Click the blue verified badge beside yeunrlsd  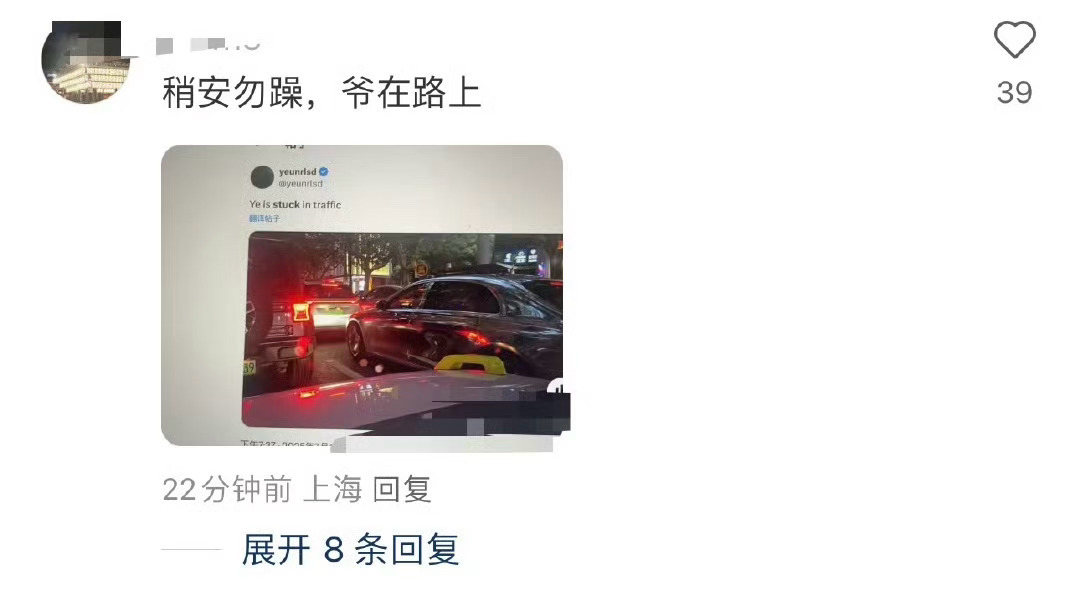tap(323, 172)
